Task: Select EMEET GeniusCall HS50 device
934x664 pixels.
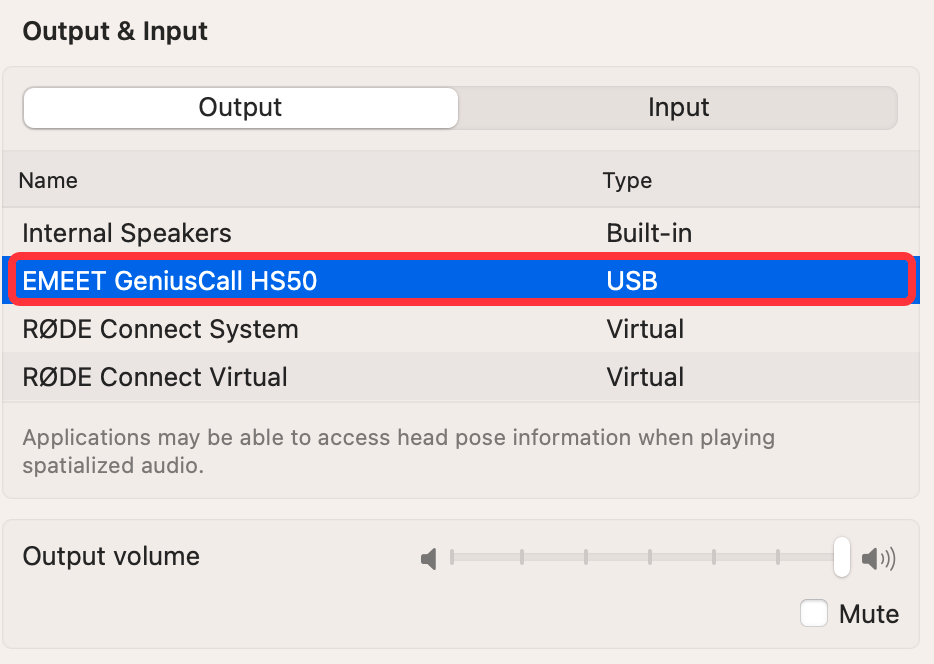Action: [x=461, y=280]
